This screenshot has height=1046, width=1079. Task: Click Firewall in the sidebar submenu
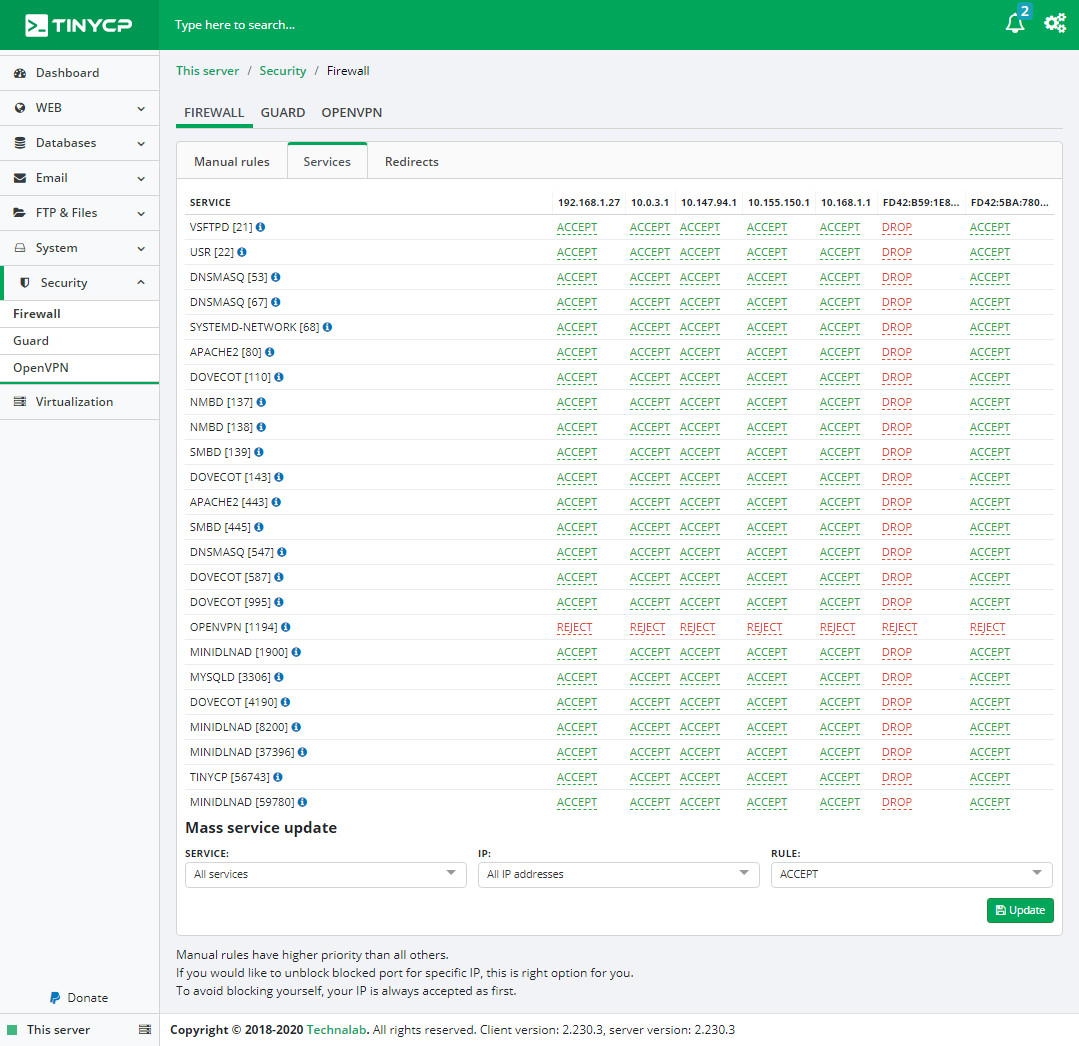80,314
